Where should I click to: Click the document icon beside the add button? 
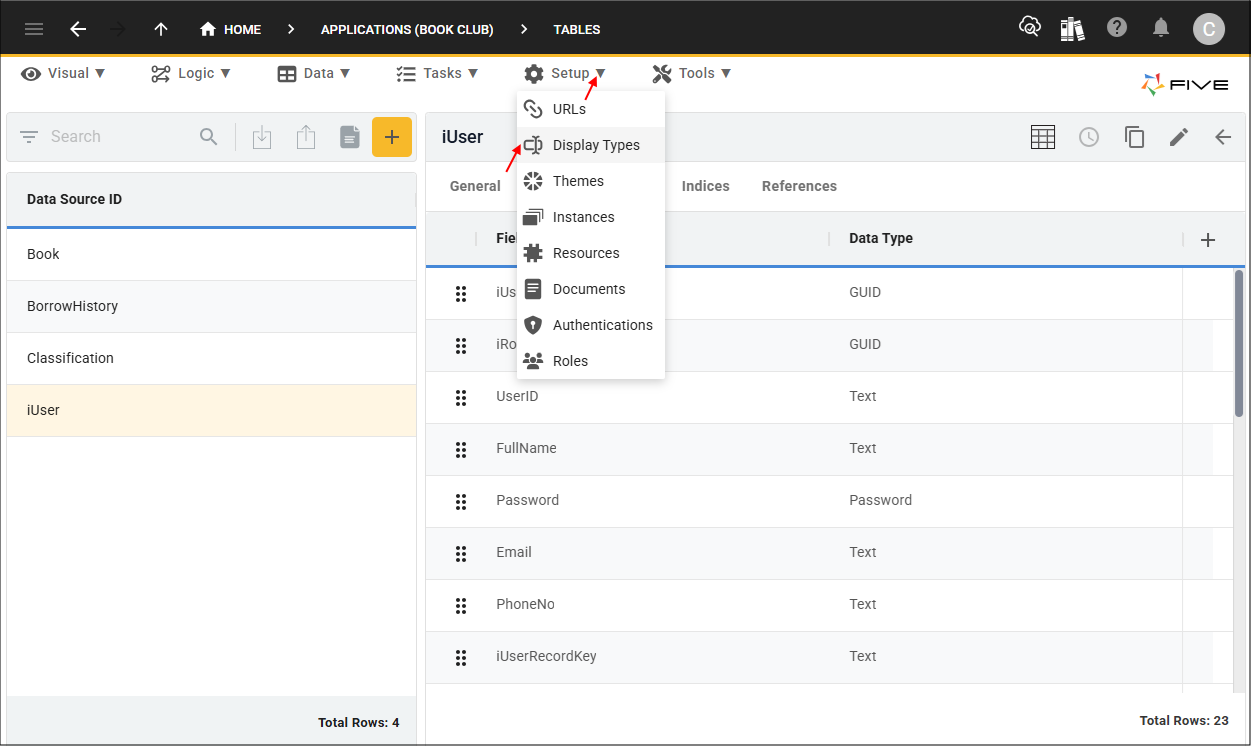(349, 137)
